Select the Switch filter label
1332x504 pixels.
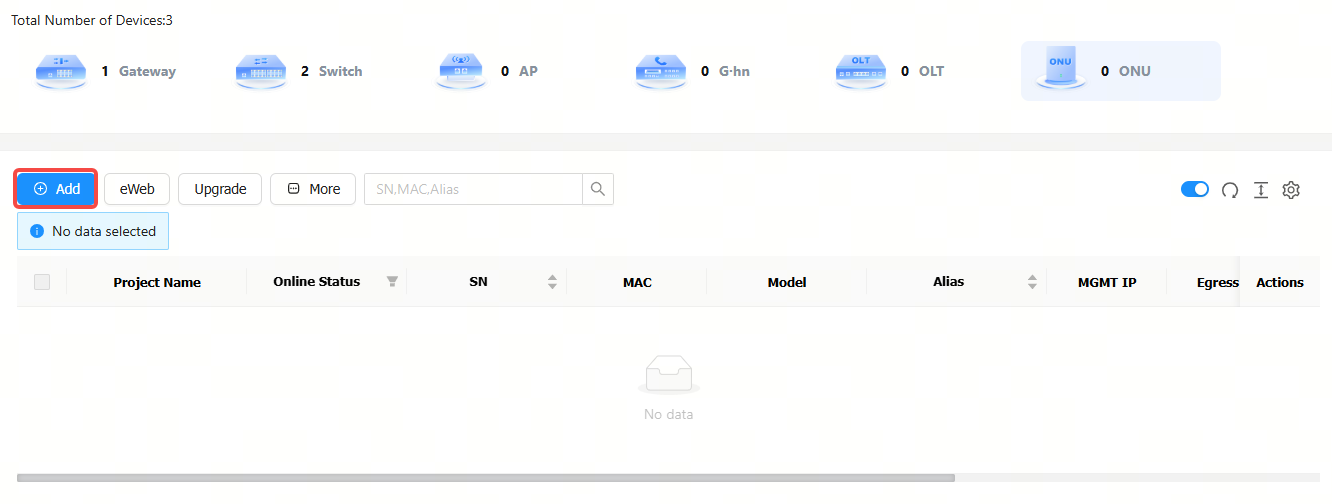tap(341, 71)
